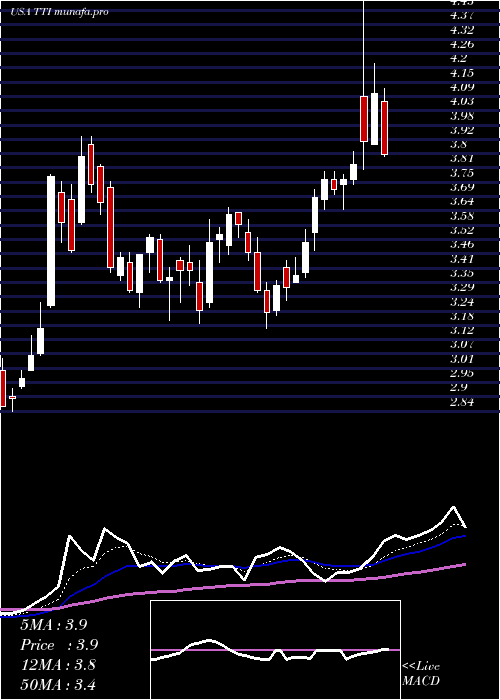Click the 4.09 price axis label
This screenshot has height=700, width=500.
coord(463,87)
